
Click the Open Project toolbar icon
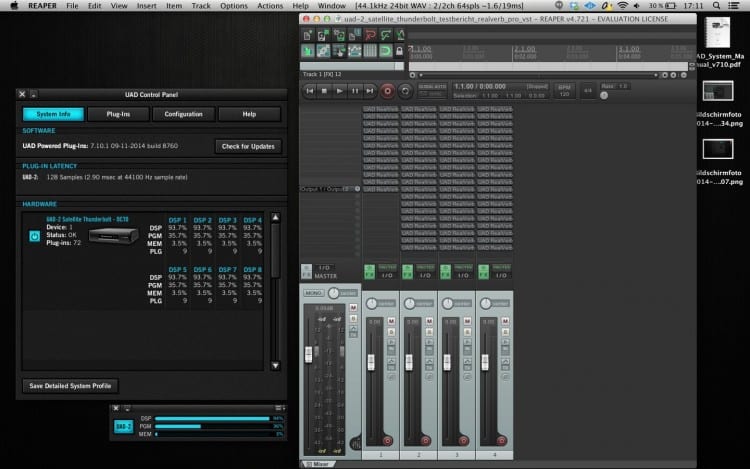[323, 35]
